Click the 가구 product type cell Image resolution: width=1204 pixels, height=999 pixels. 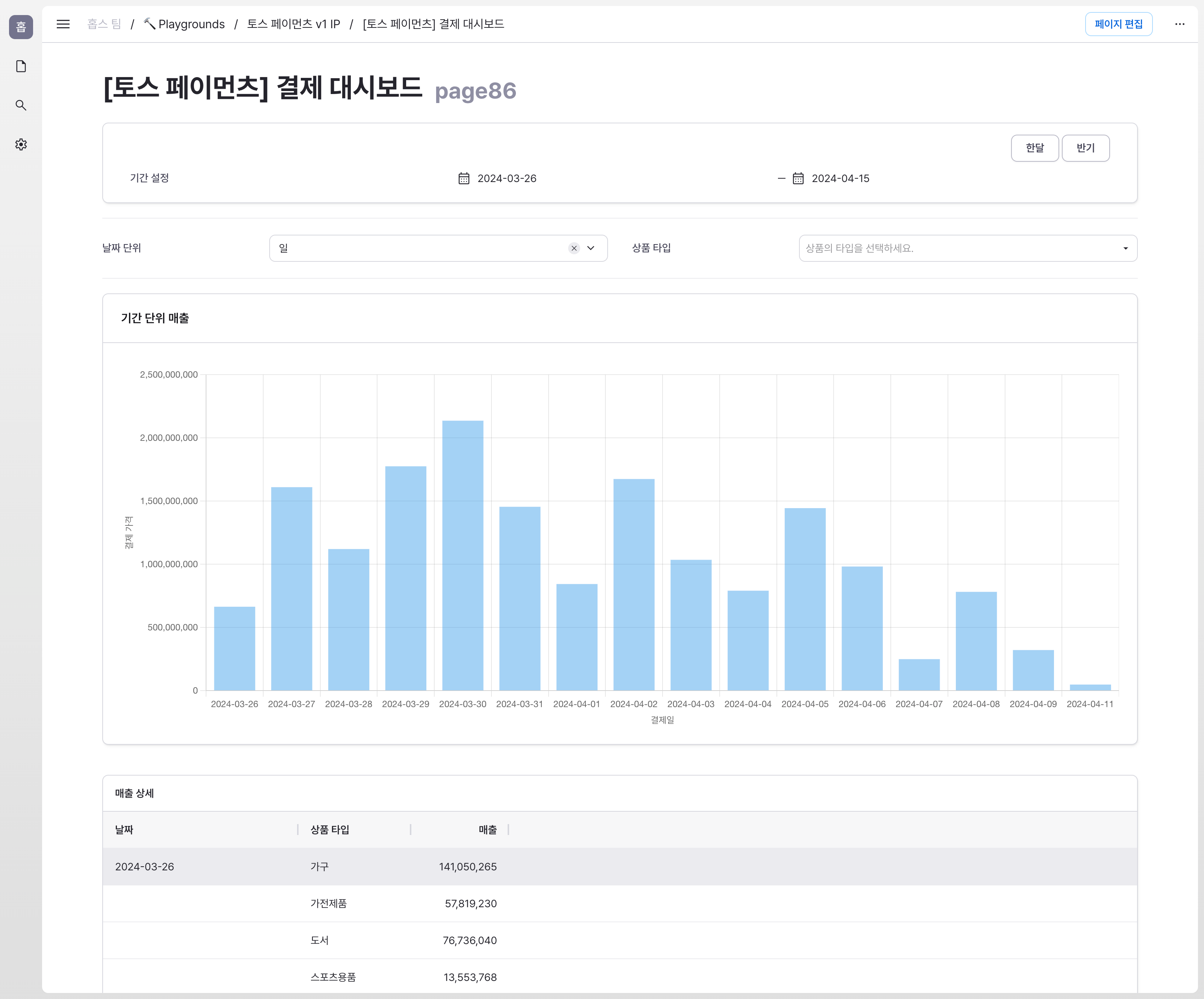[x=319, y=867]
